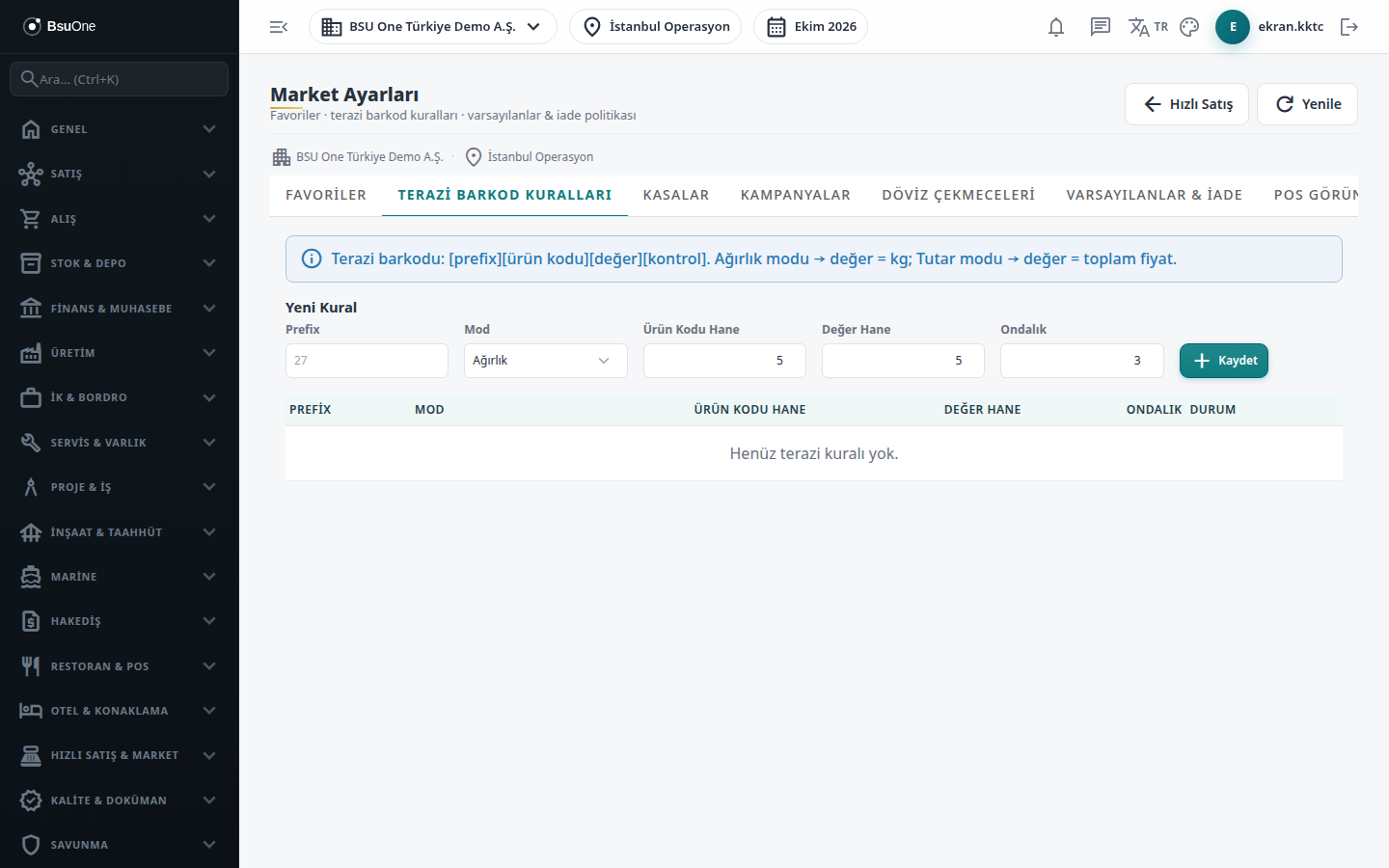Select the Varsayılanlar & İade tab
Viewport: 1389px width, 868px height.
(x=1155, y=195)
